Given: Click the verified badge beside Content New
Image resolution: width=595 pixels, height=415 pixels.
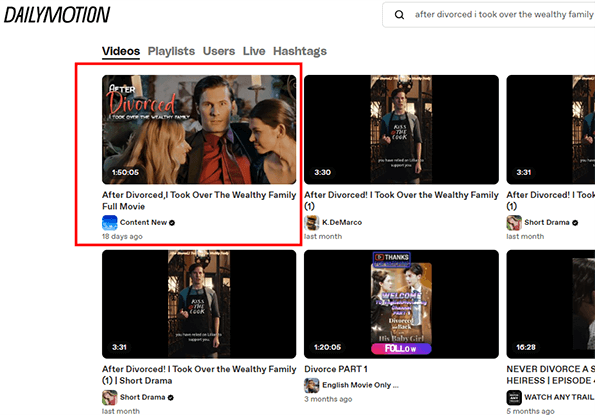Looking at the screenshot, I should [x=172, y=223].
